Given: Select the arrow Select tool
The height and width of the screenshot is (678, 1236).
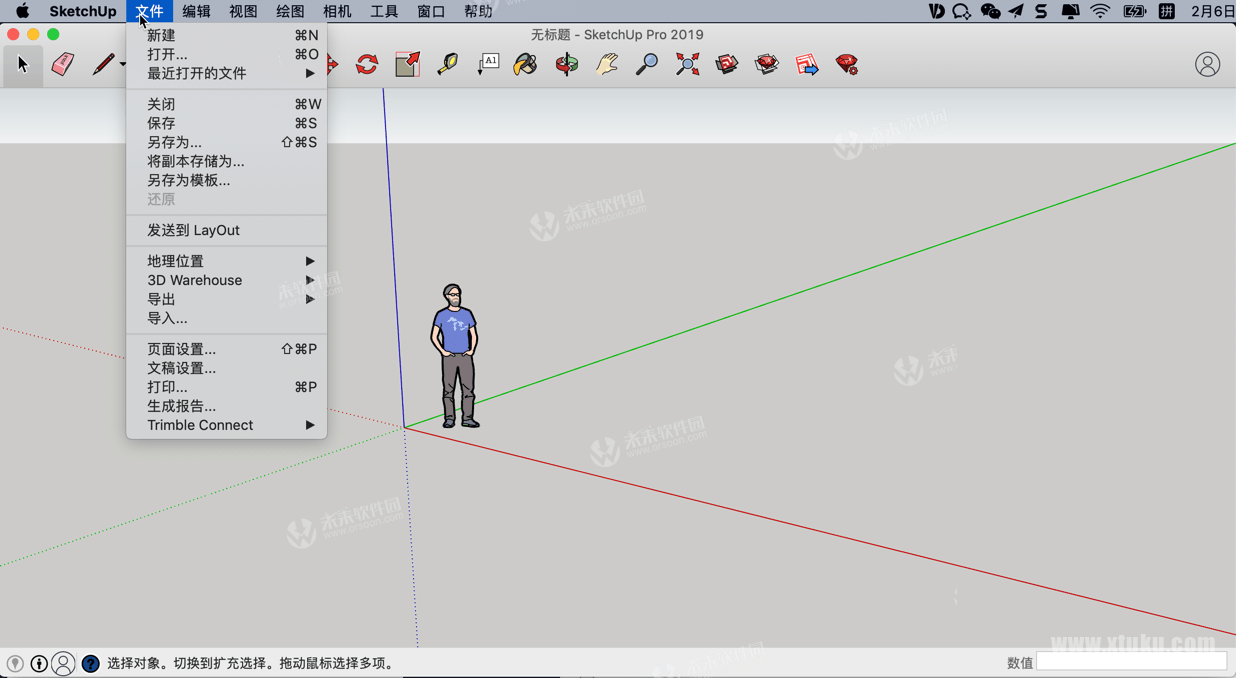Looking at the screenshot, I should [x=22, y=65].
